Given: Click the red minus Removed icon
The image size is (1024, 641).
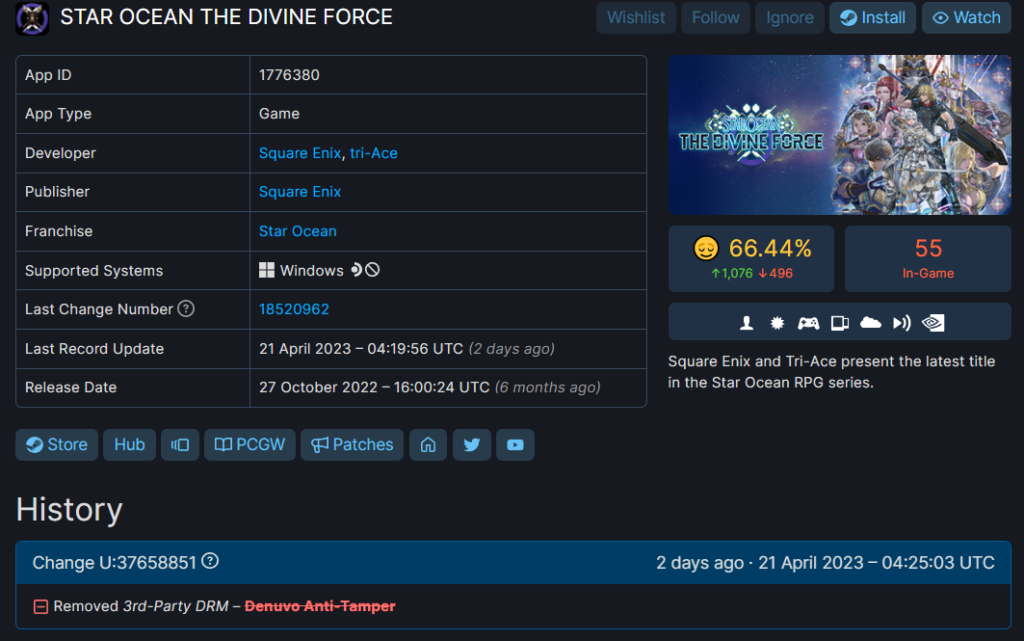Looking at the screenshot, I should pyautogui.click(x=40, y=607).
